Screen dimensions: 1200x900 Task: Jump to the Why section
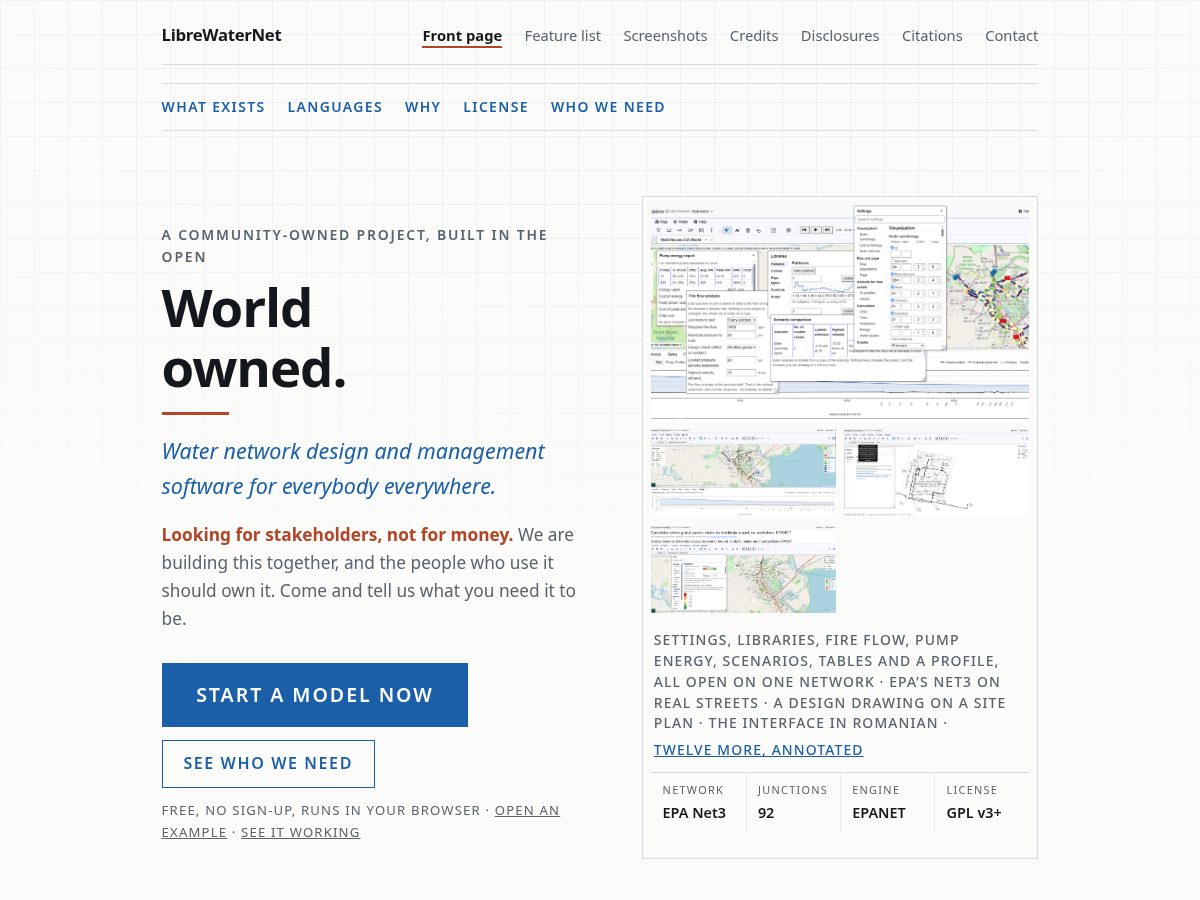coord(423,107)
